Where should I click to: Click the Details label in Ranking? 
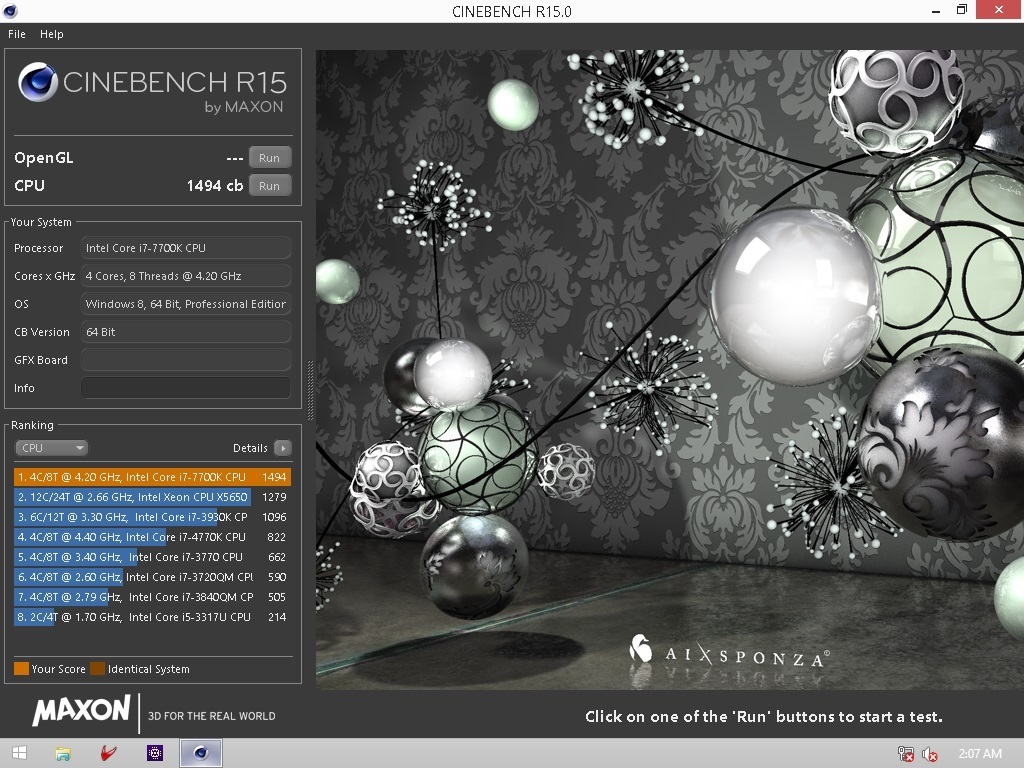point(250,448)
